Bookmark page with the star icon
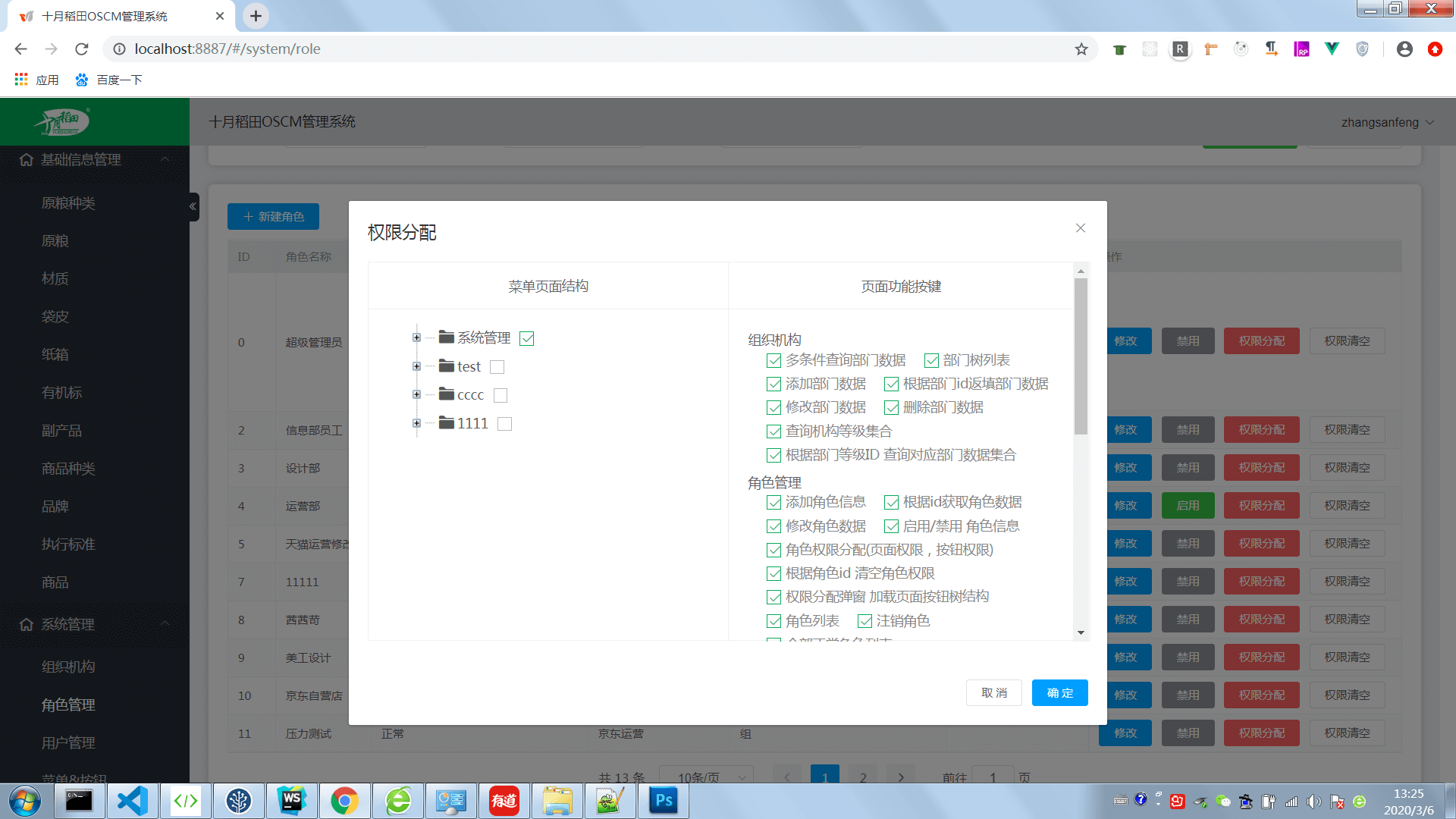The width and height of the screenshot is (1456, 819). pyautogui.click(x=1081, y=49)
